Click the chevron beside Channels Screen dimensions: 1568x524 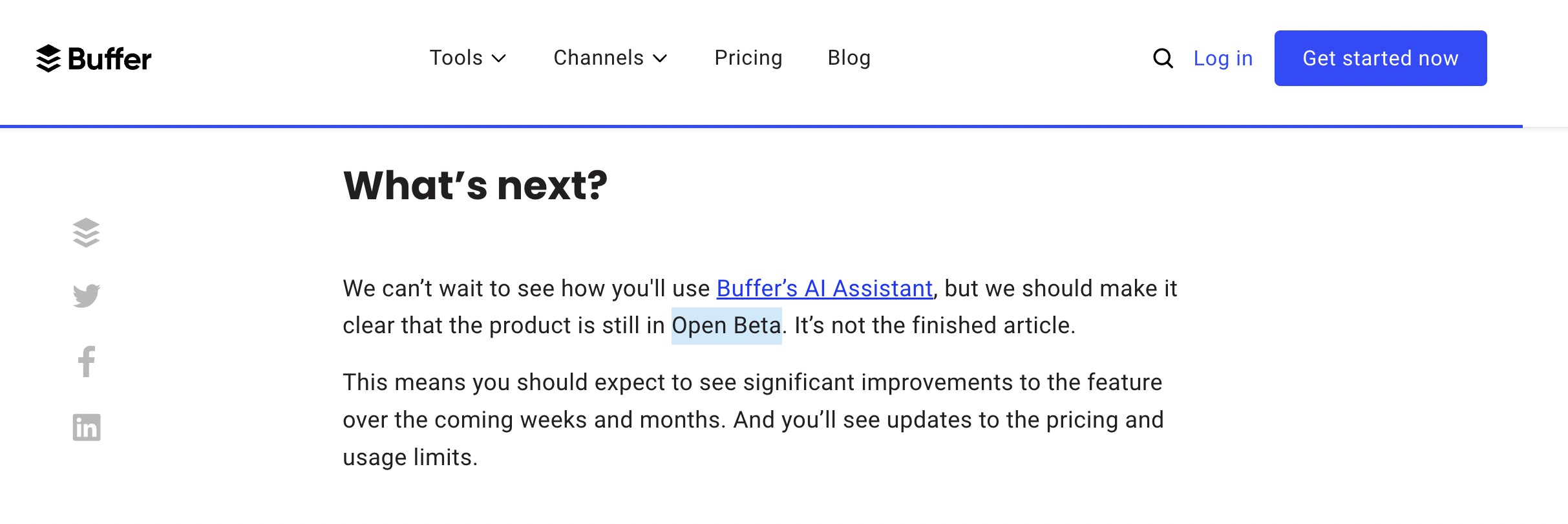pyautogui.click(x=661, y=60)
